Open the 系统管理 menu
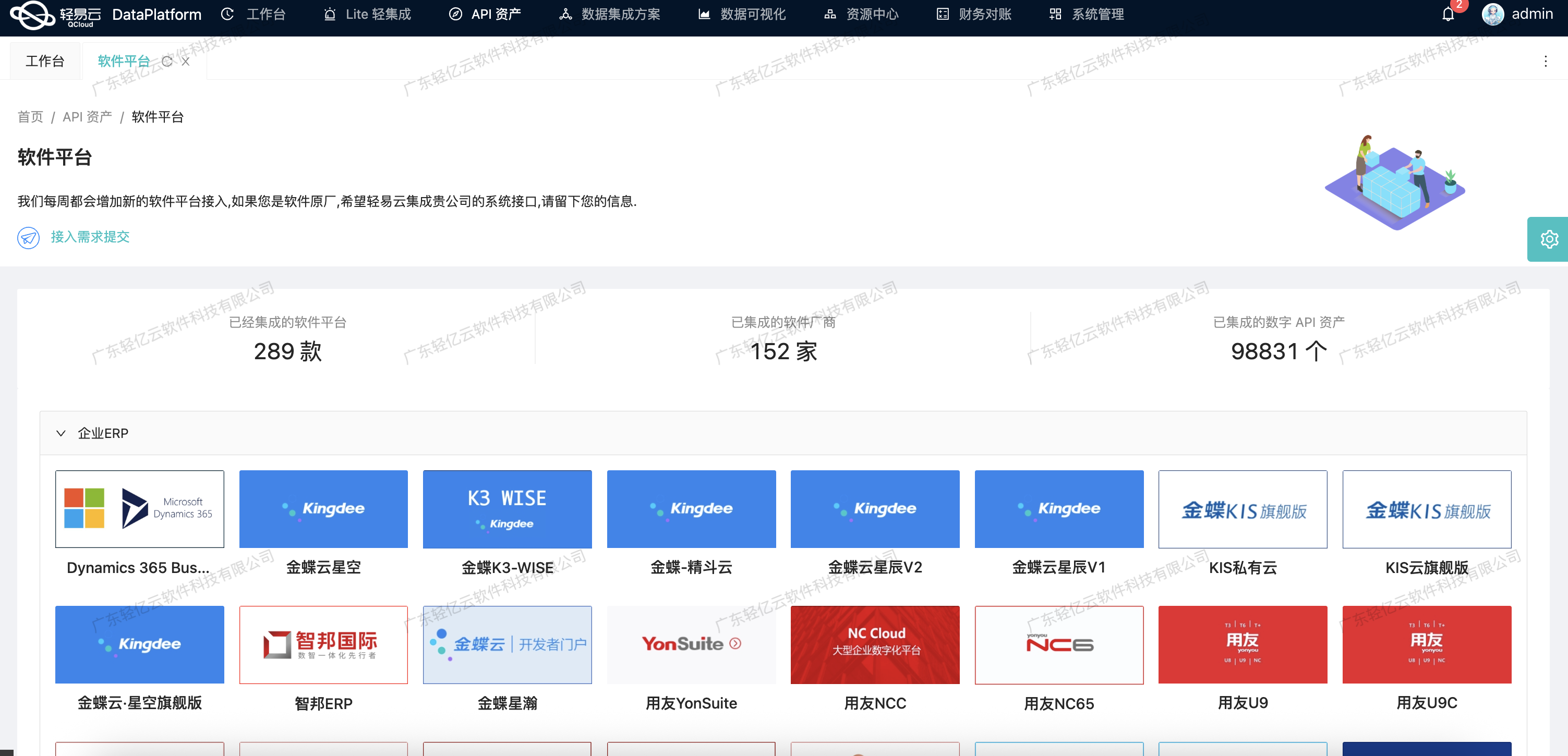The image size is (1568, 756). (x=1087, y=15)
